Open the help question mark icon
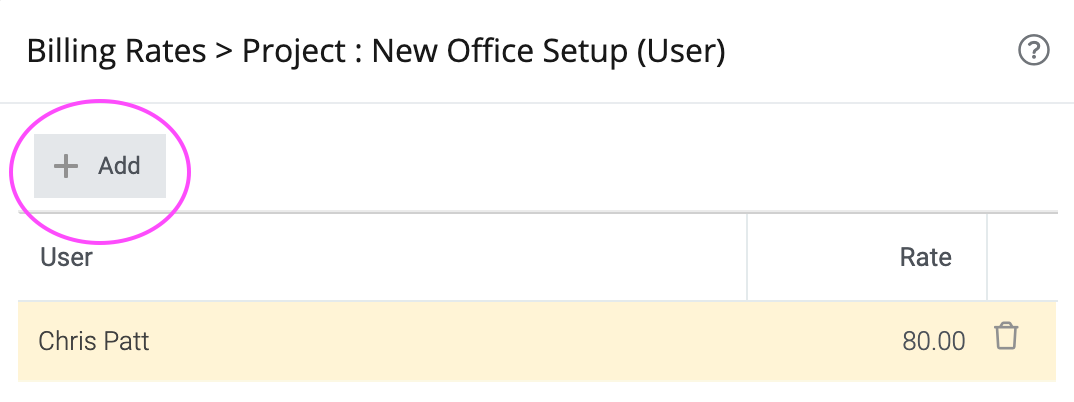The height and width of the screenshot is (402, 1074). (1034, 51)
